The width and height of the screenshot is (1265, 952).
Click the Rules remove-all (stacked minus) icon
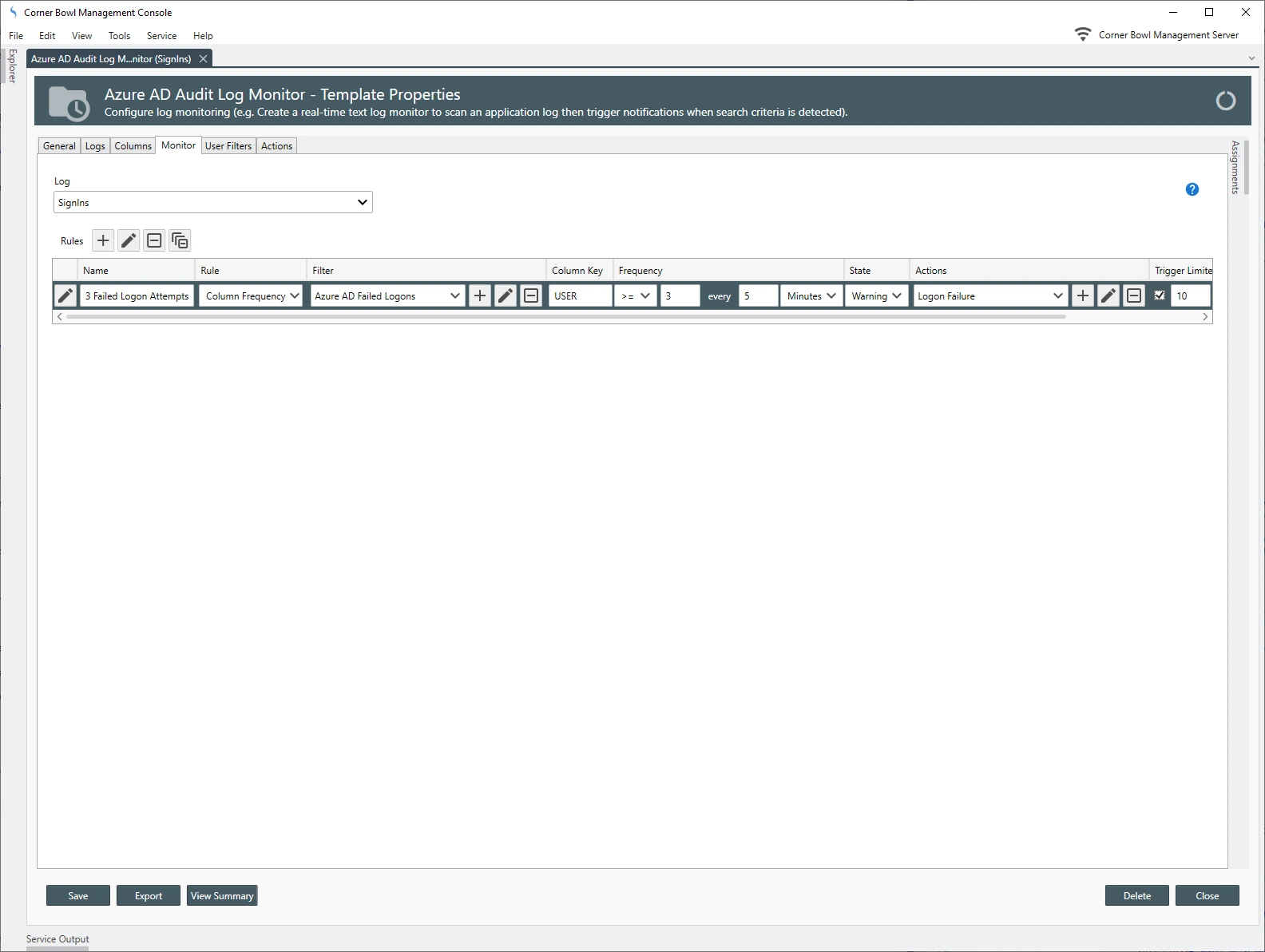[x=180, y=240]
